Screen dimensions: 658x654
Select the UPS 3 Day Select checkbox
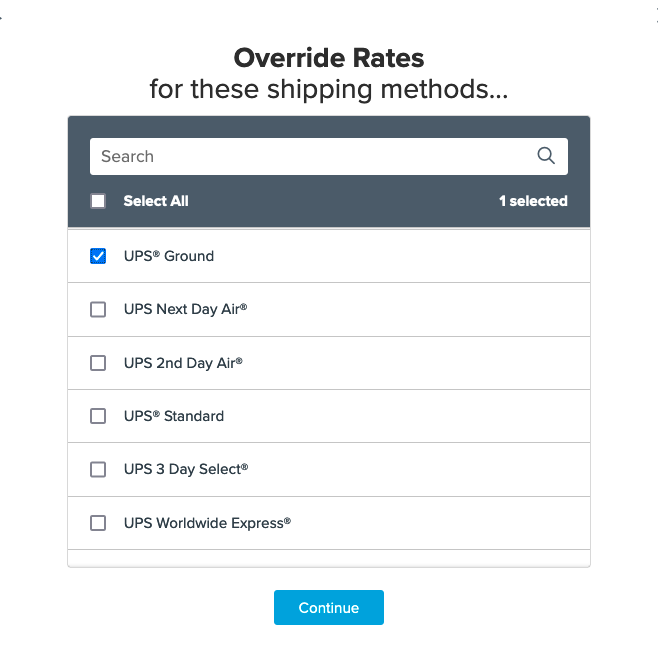pyautogui.click(x=98, y=469)
